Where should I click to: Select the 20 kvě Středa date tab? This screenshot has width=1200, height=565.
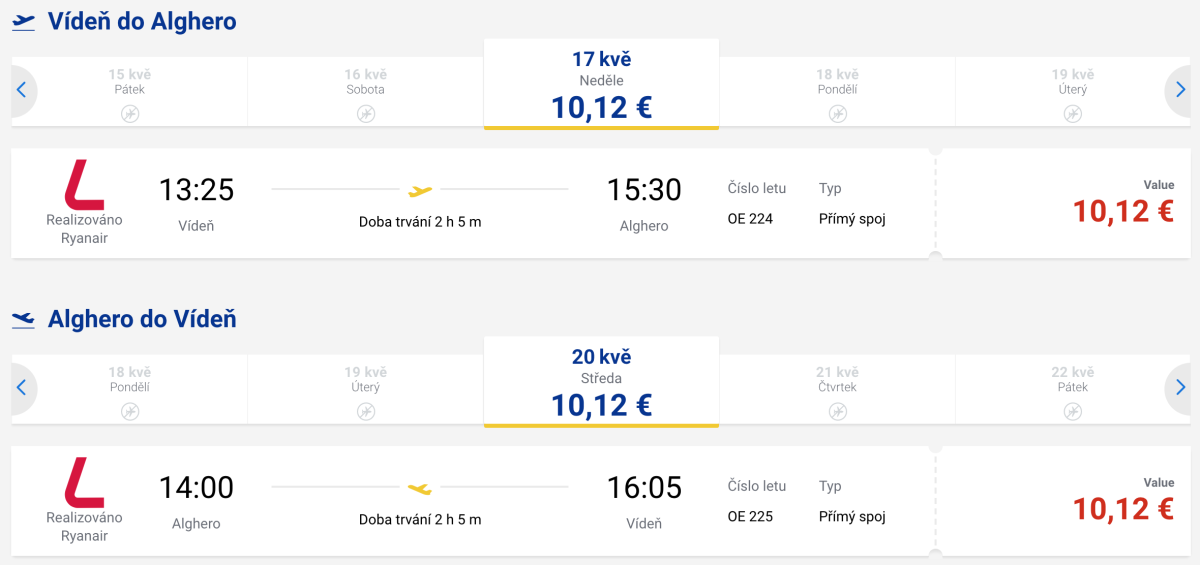(601, 383)
